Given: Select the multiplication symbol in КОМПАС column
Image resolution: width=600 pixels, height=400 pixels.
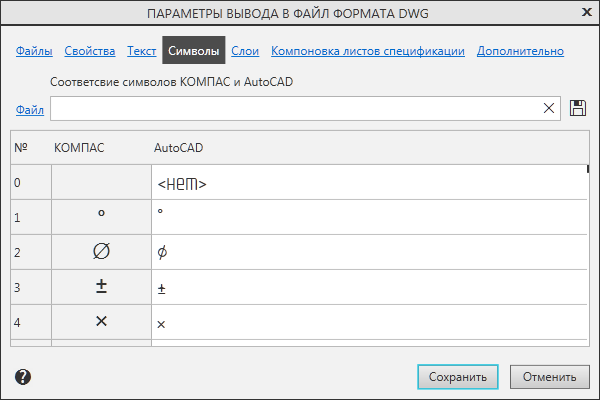Looking at the screenshot, I should (x=101, y=322).
